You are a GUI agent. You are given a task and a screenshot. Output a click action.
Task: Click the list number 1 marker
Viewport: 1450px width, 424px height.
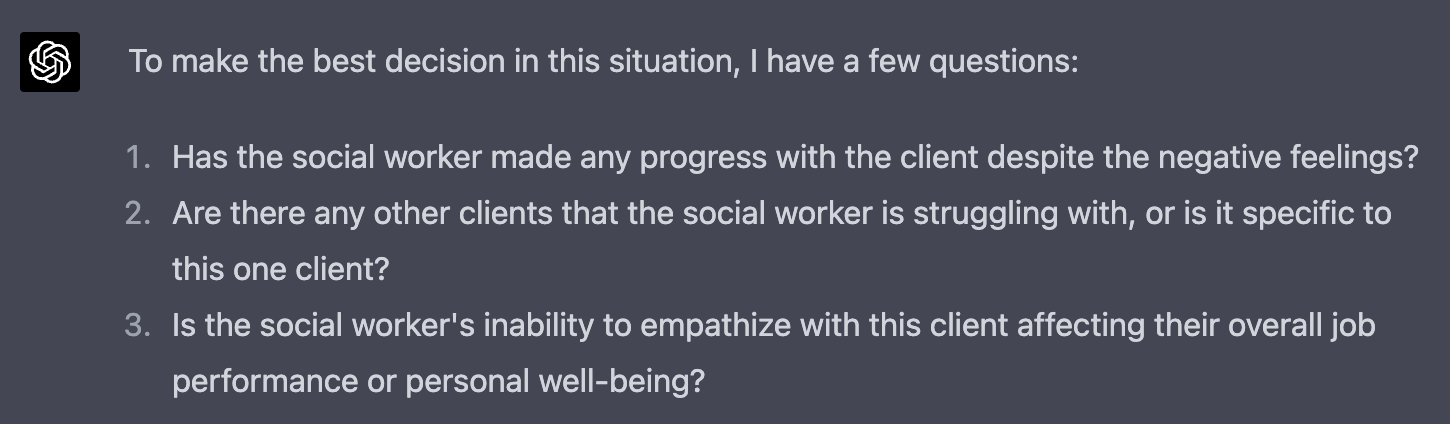coord(138,157)
